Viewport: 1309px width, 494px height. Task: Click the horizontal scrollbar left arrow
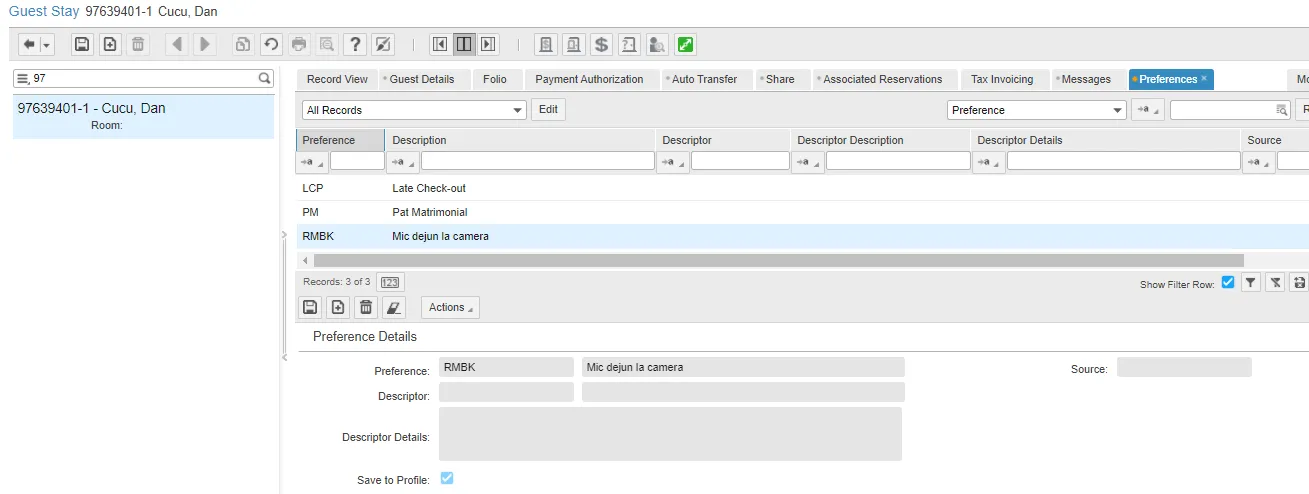(305, 260)
